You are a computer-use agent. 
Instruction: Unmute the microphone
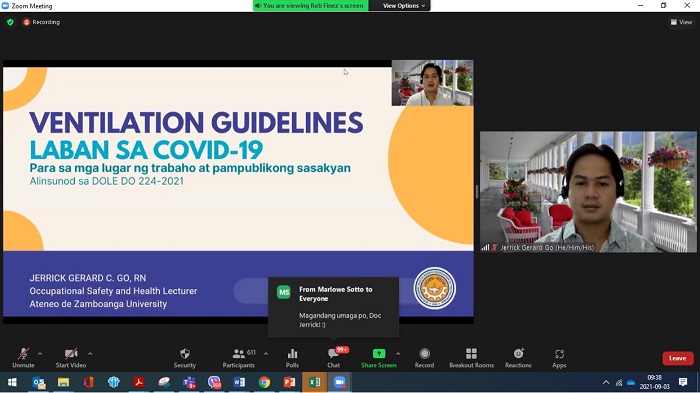pos(23,358)
